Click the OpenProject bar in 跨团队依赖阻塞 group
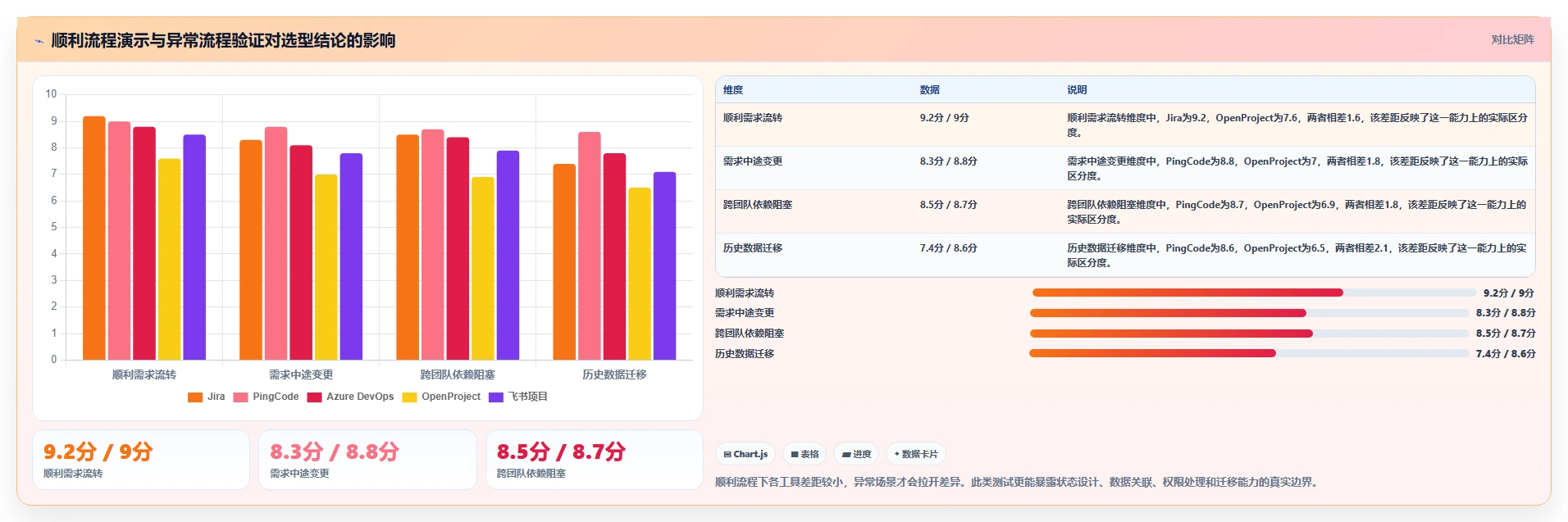Image resolution: width=1568 pixels, height=522 pixels. (483, 268)
